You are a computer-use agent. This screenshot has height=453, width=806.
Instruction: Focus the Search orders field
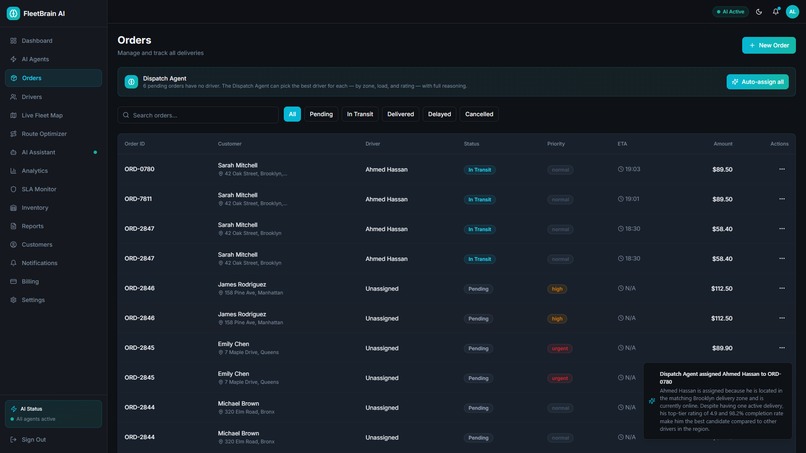point(198,115)
